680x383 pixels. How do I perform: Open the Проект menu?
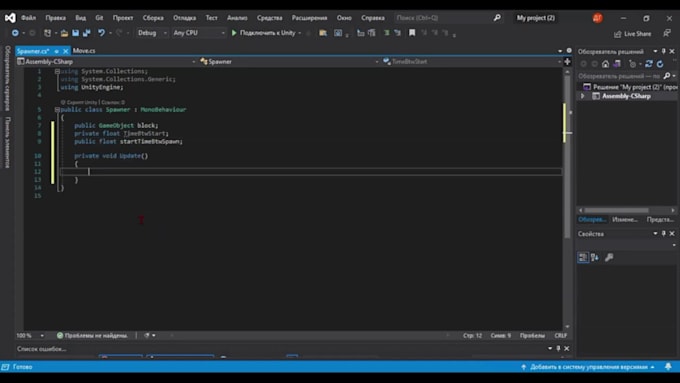pyautogui.click(x=123, y=18)
